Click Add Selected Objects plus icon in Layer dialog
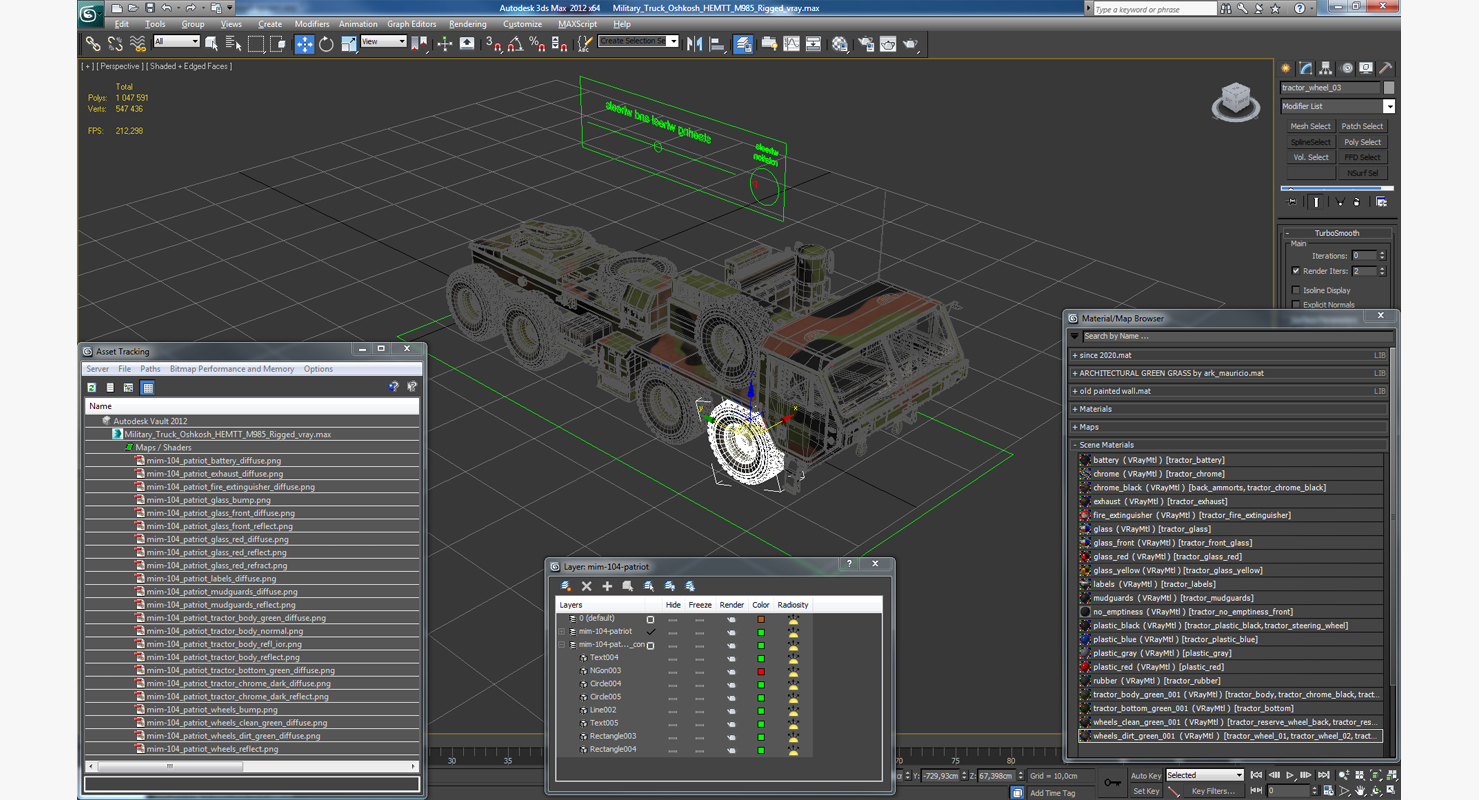1480x800 pixels. pos(607,586)
